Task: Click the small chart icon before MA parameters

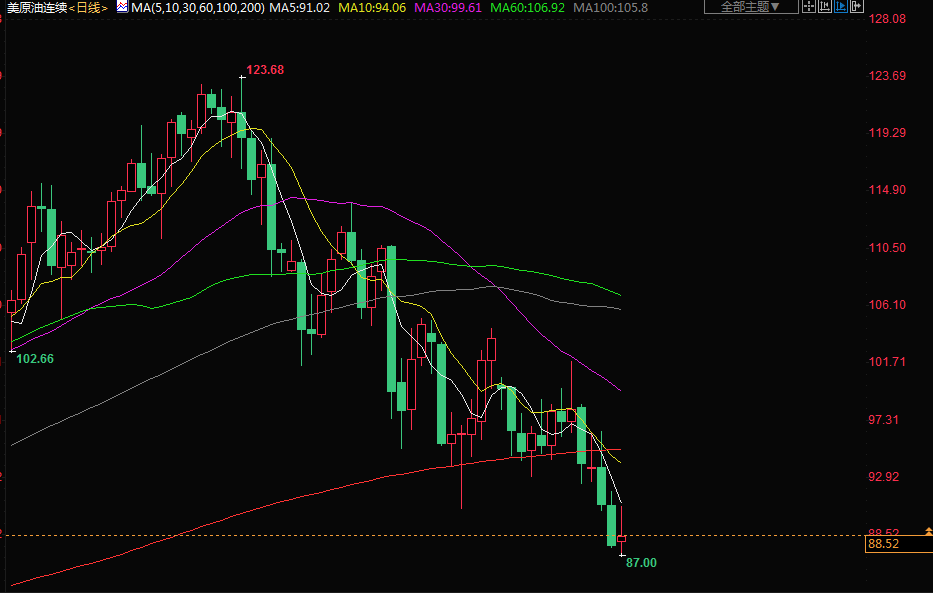Action: 122,7
